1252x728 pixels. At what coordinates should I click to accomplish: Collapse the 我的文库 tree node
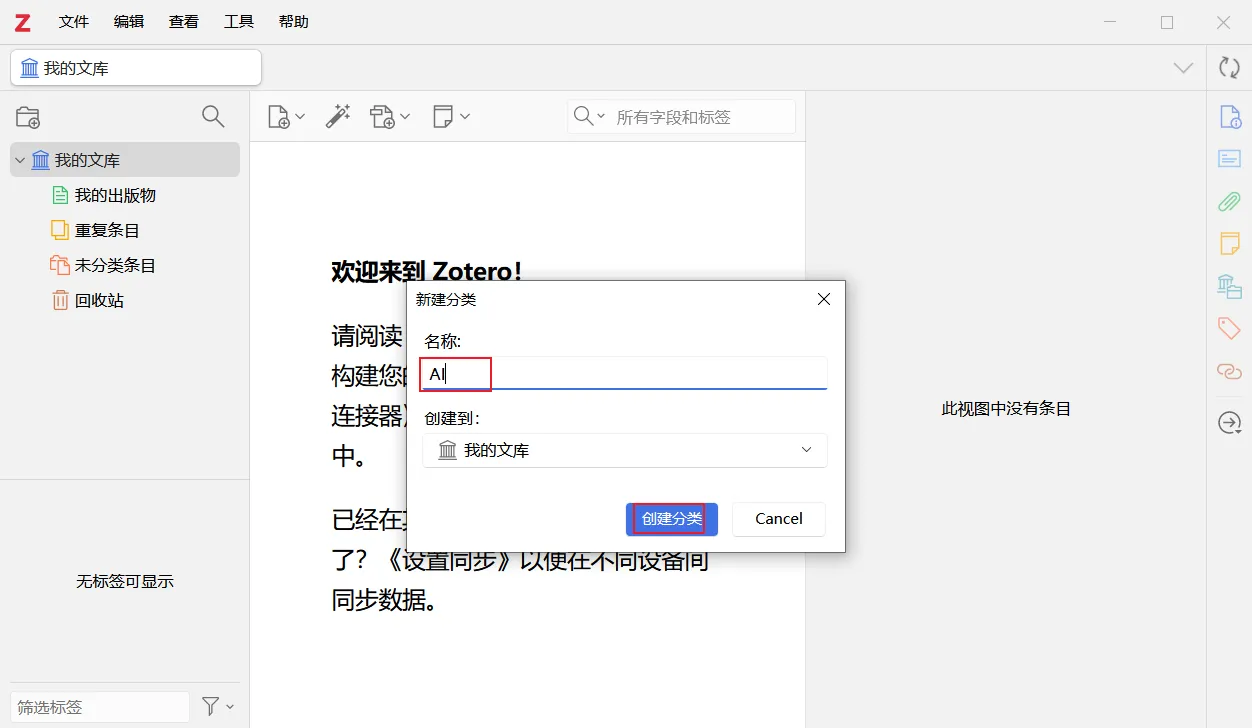20,160
